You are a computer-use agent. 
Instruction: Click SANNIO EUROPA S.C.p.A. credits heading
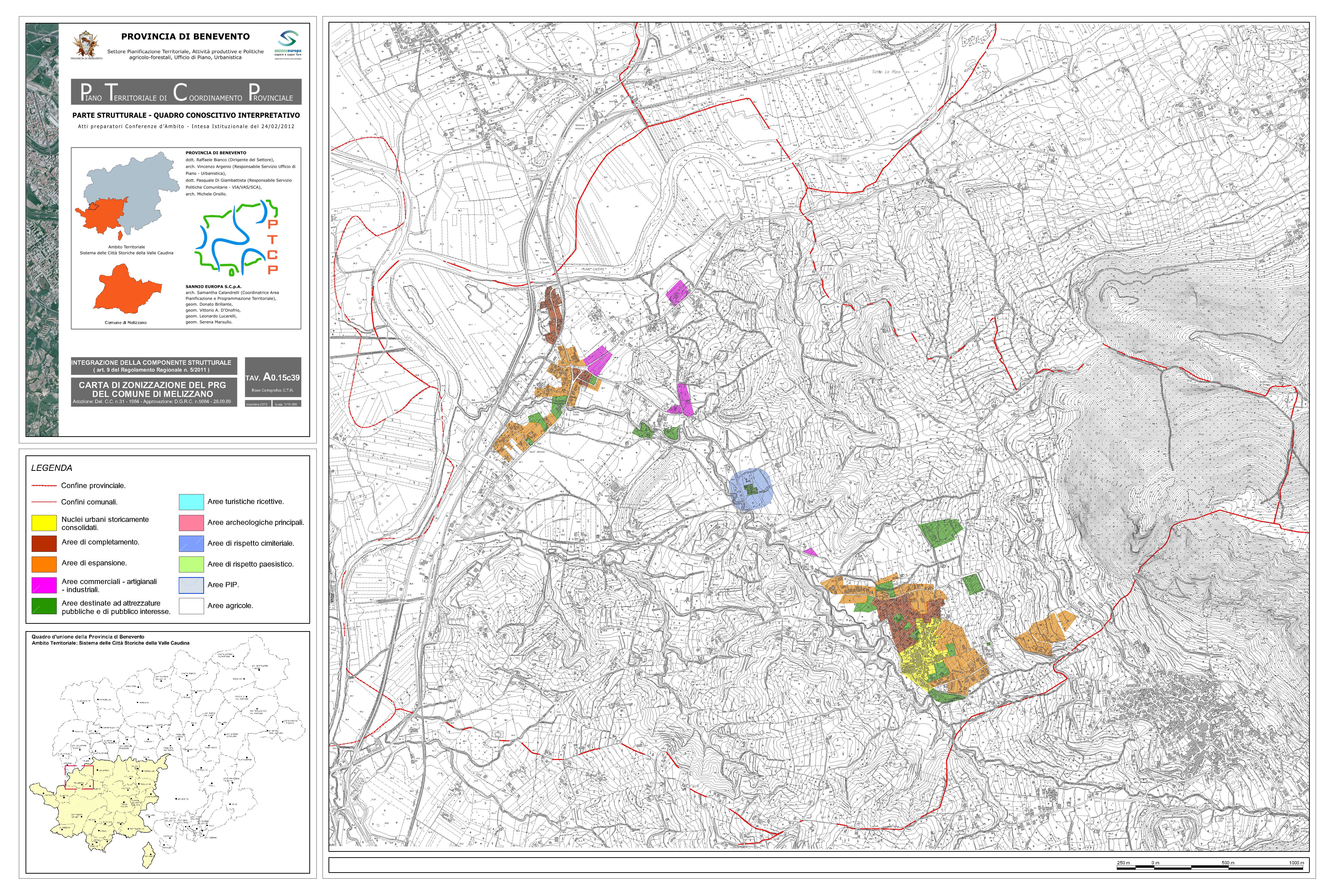click(x=213, y=287)
